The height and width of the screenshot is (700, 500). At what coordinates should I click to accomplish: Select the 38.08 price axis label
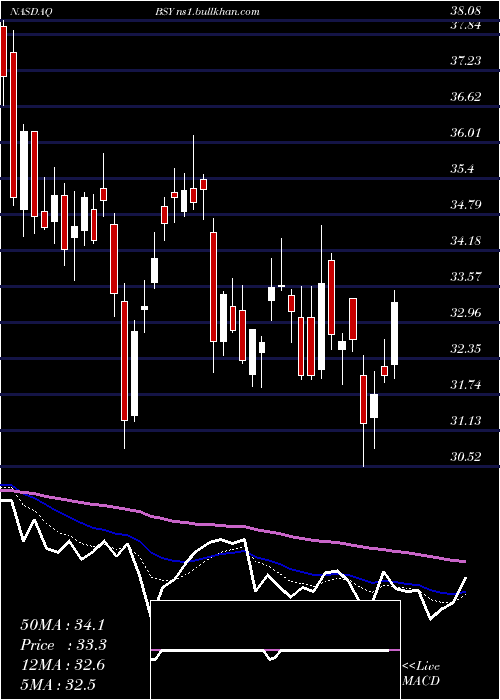coord(465,10)
